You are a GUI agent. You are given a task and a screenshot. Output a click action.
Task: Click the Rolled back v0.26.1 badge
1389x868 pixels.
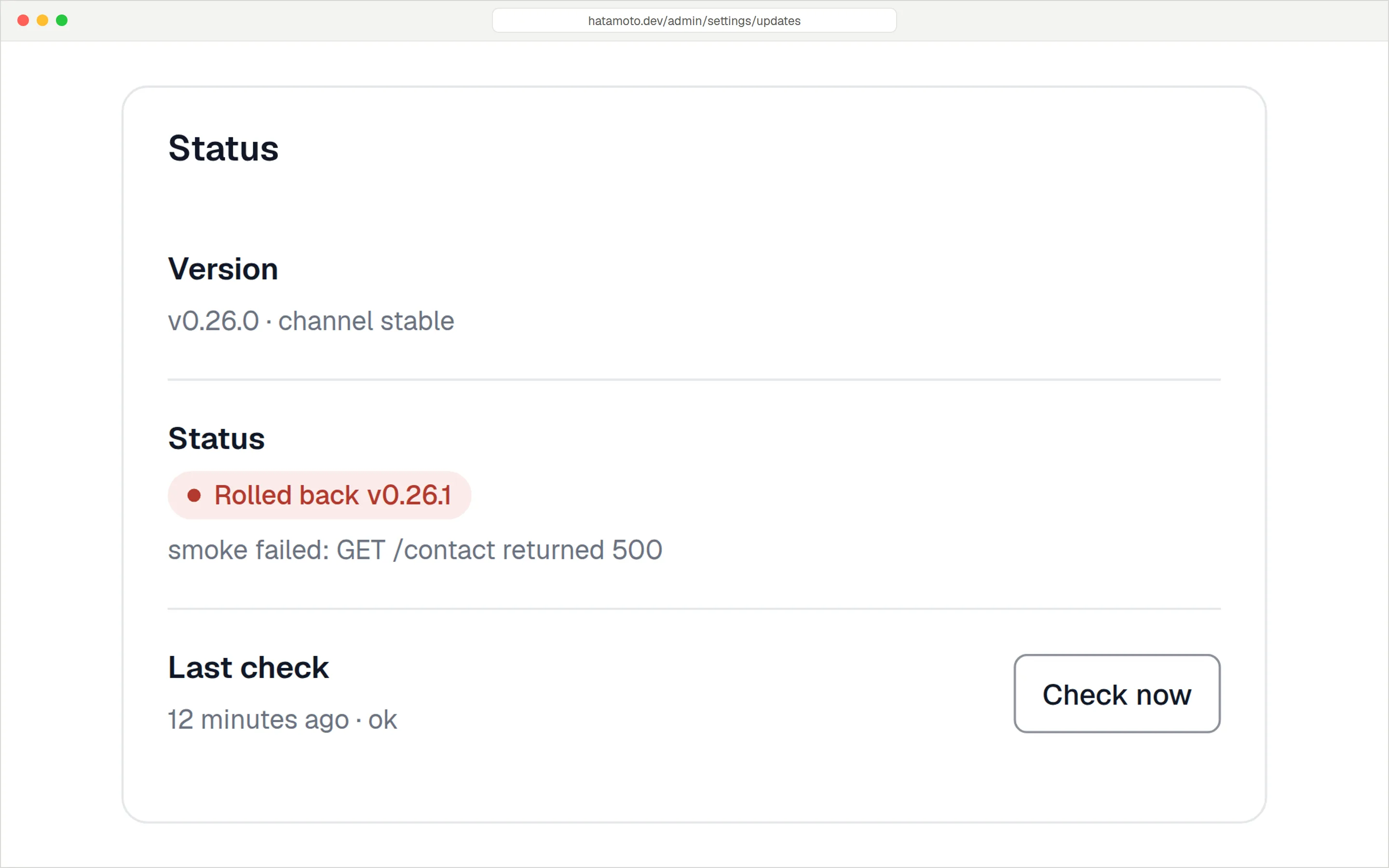319,495
